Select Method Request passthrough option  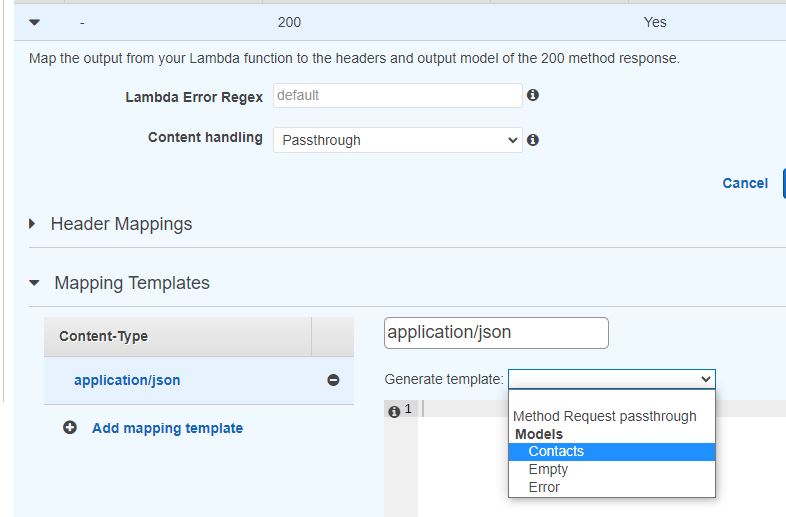[x=605, y=416]
